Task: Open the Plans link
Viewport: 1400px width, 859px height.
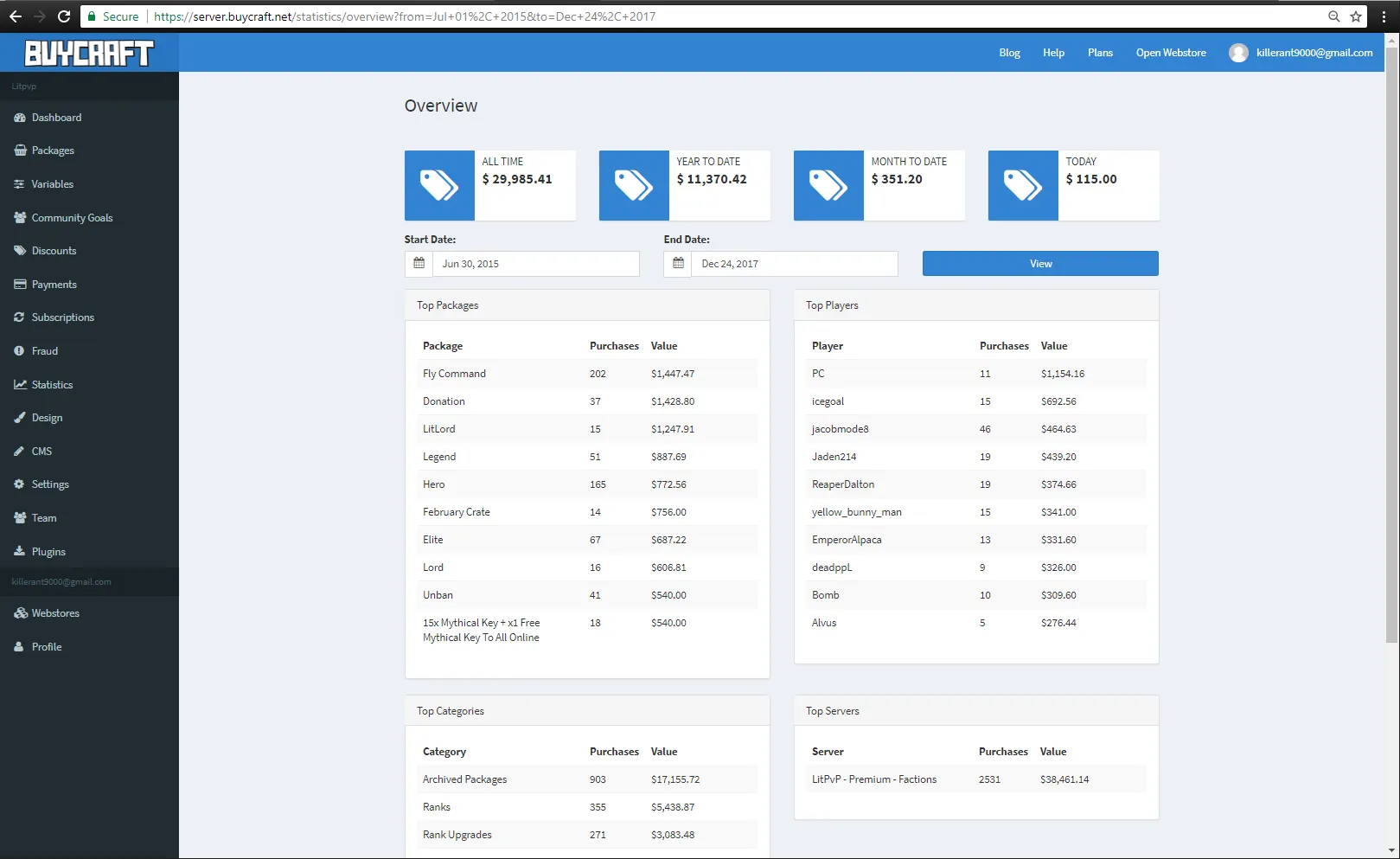Action: (1100, 53)
